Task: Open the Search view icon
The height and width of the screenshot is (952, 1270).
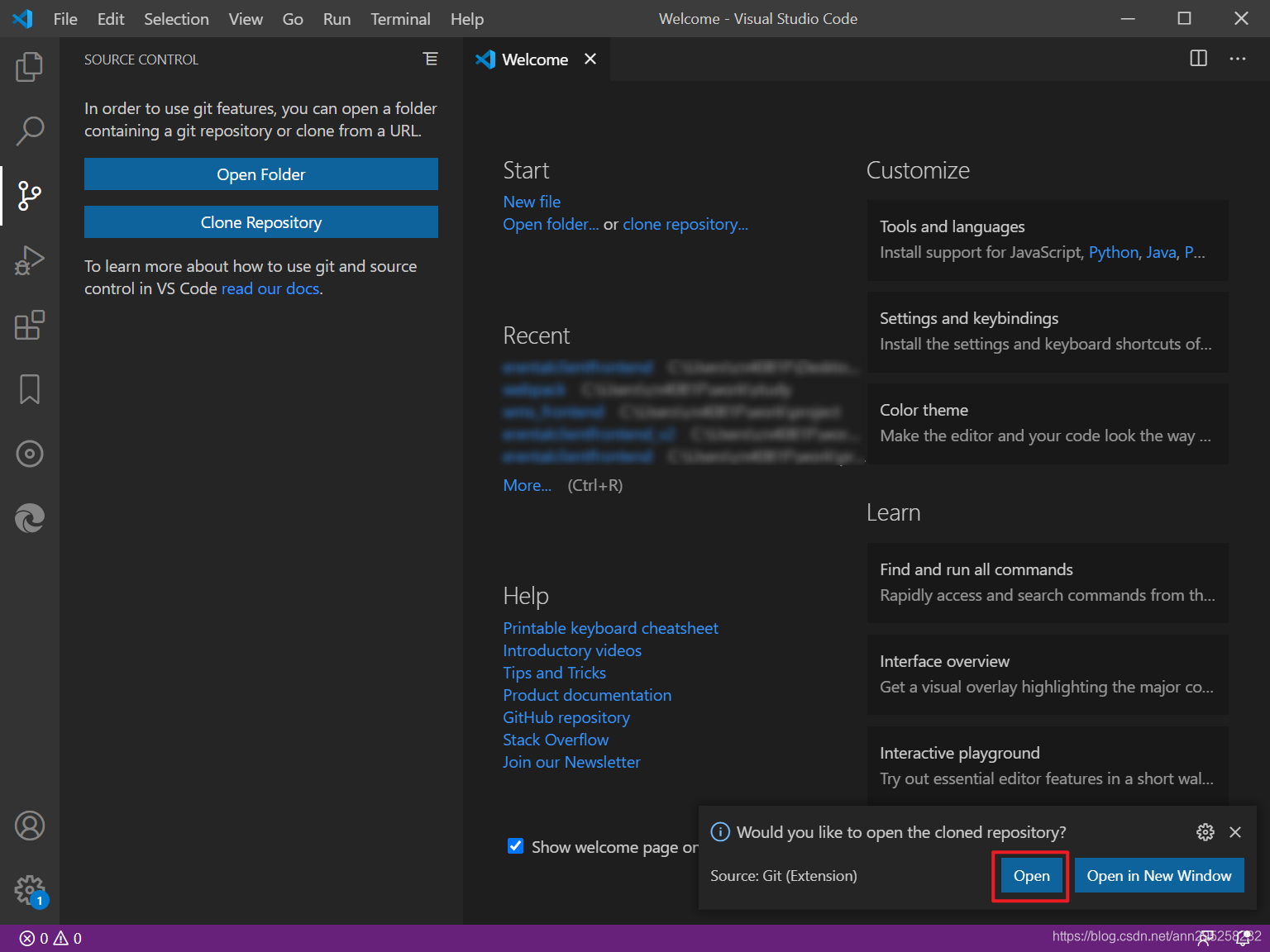Action: tap(30, 131)
